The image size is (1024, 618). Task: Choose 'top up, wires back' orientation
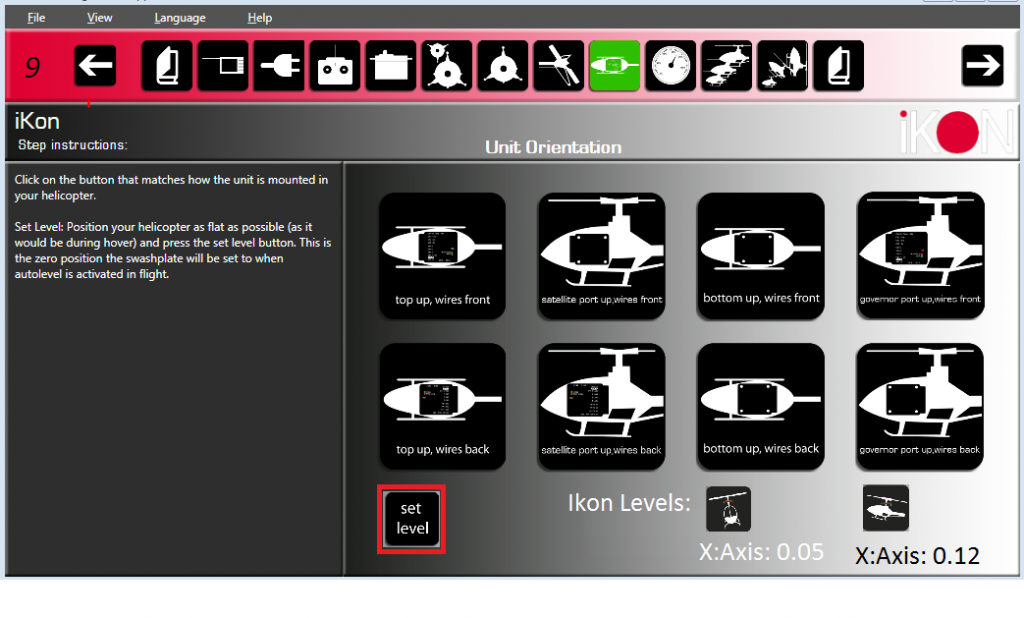pos(442,406)
